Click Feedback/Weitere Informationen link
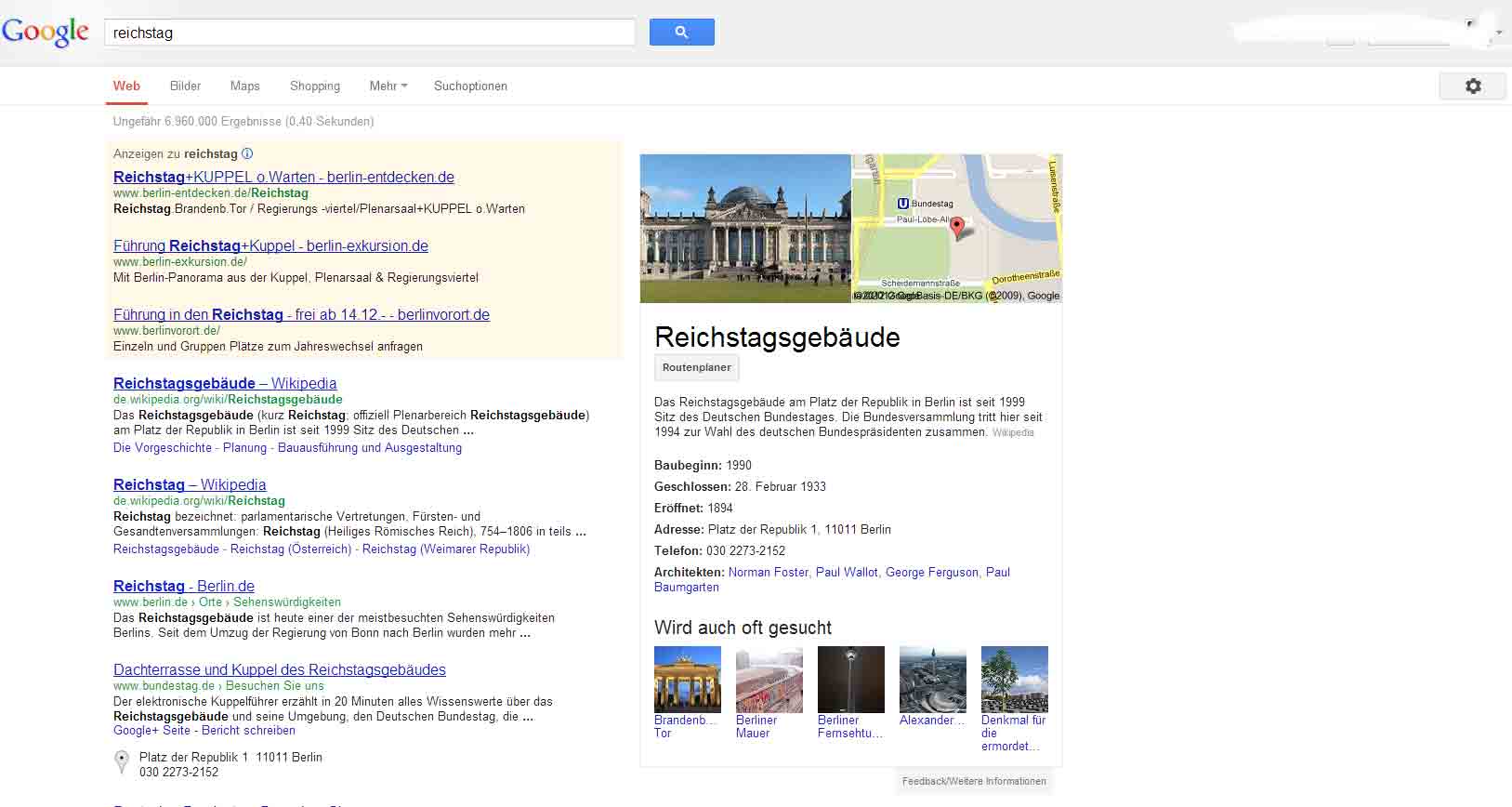Image resolution: width=1512 pixels, height=807 pixels. pos(974,781)
